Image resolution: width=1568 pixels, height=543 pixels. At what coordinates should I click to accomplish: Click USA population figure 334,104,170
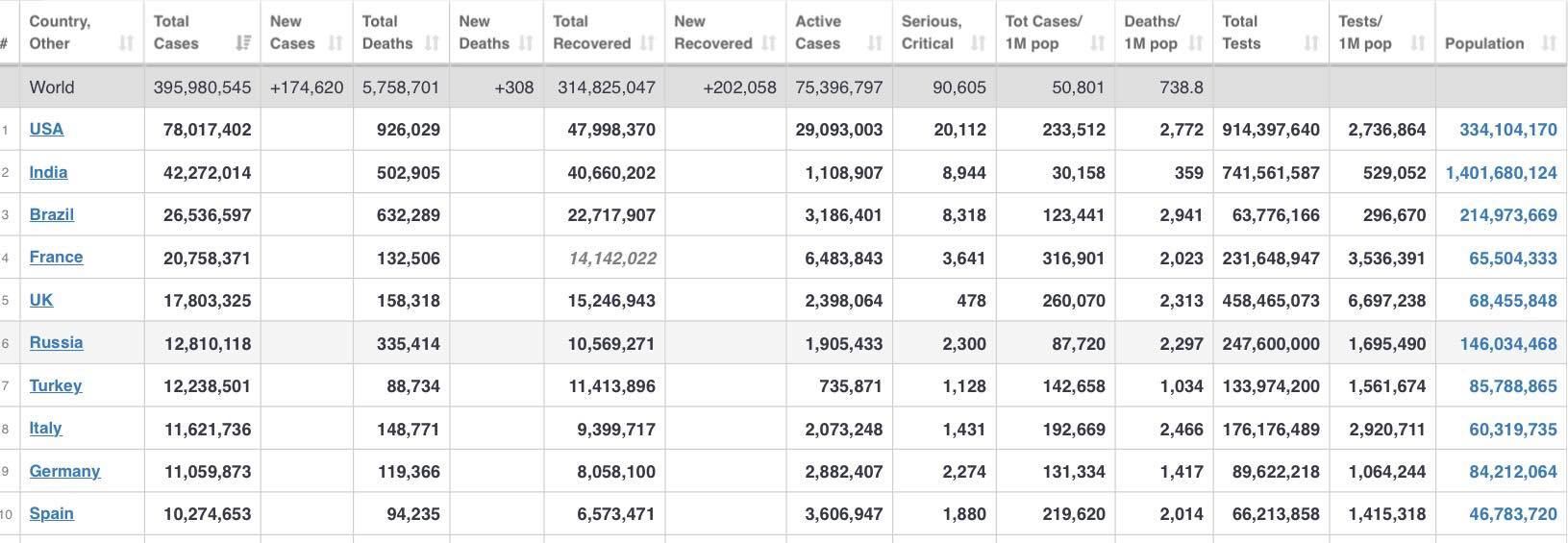tap(1507, 130)
